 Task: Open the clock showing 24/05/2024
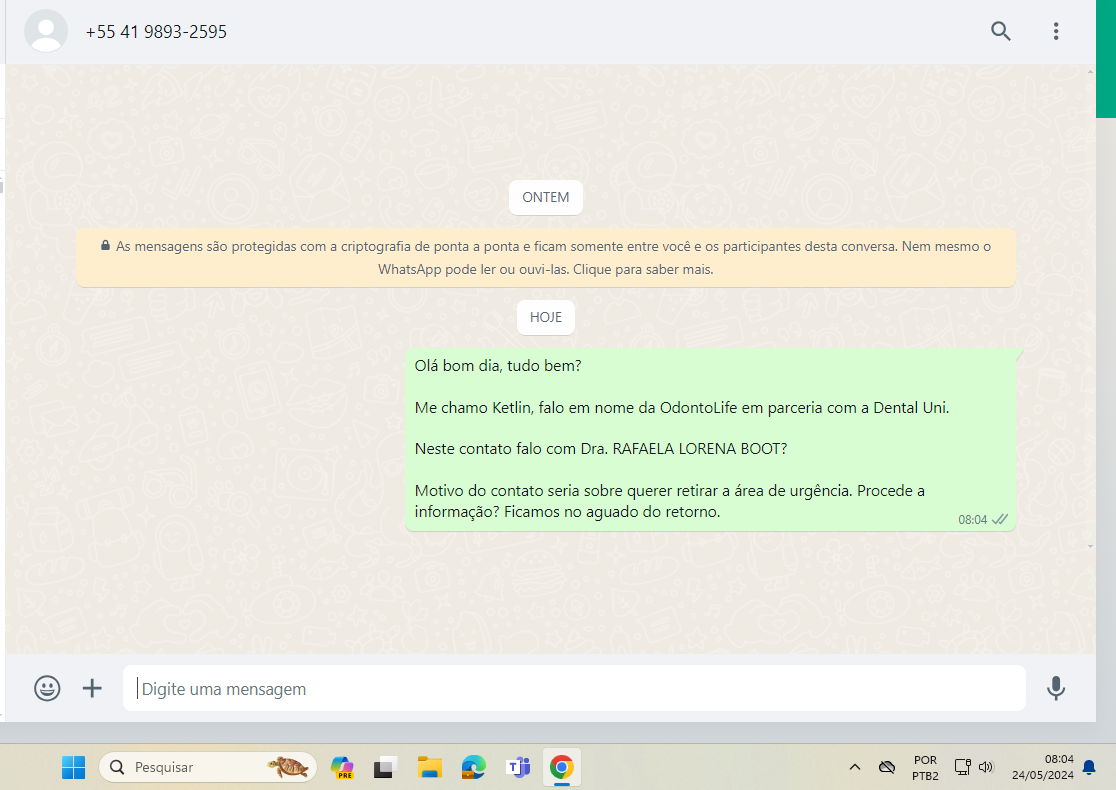(x=1043, y=767)
